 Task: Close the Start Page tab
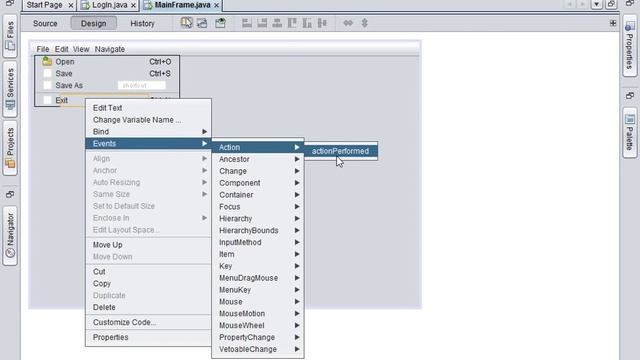point(71,5)
